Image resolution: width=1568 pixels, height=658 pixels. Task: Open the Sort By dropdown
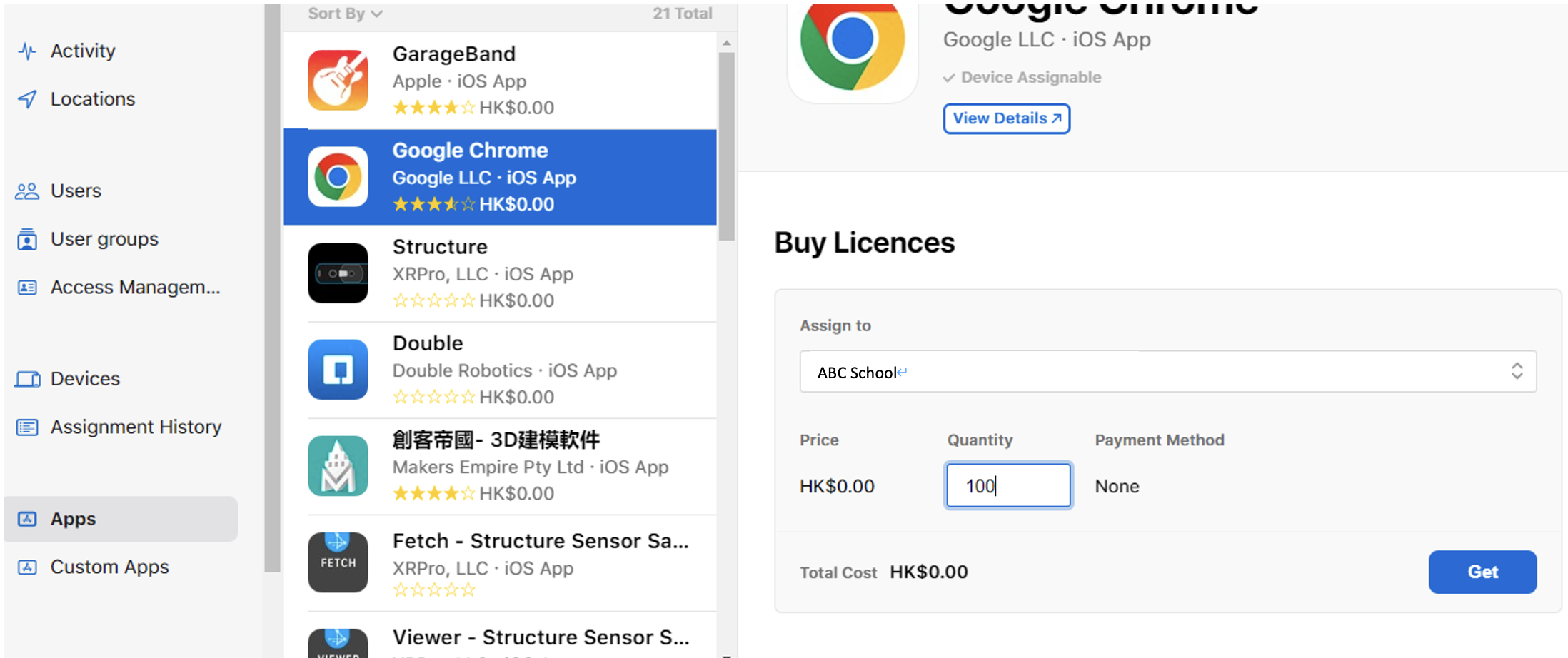(345, 14)
